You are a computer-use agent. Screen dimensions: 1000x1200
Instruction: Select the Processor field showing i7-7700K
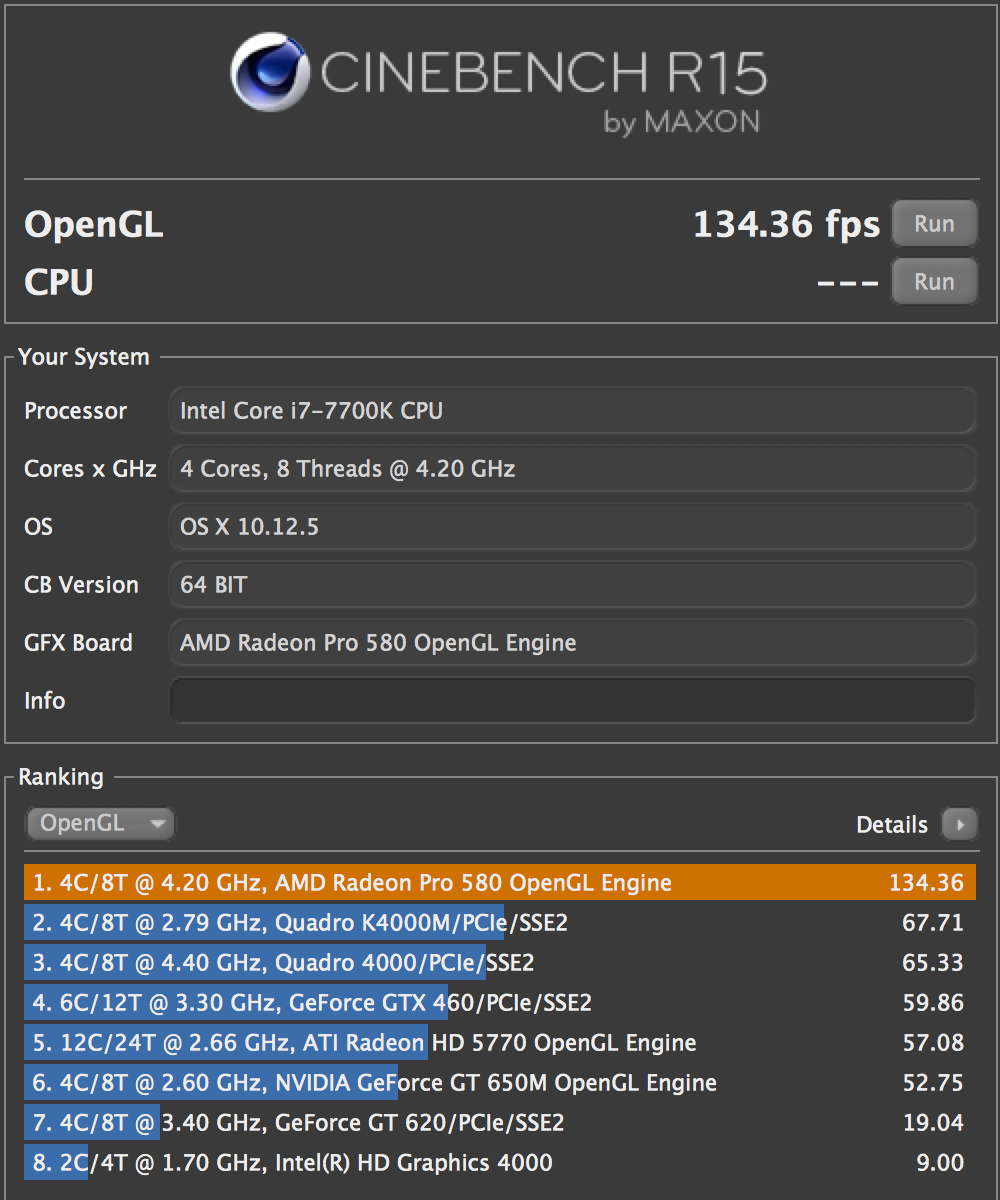click(x=572, y=411)
